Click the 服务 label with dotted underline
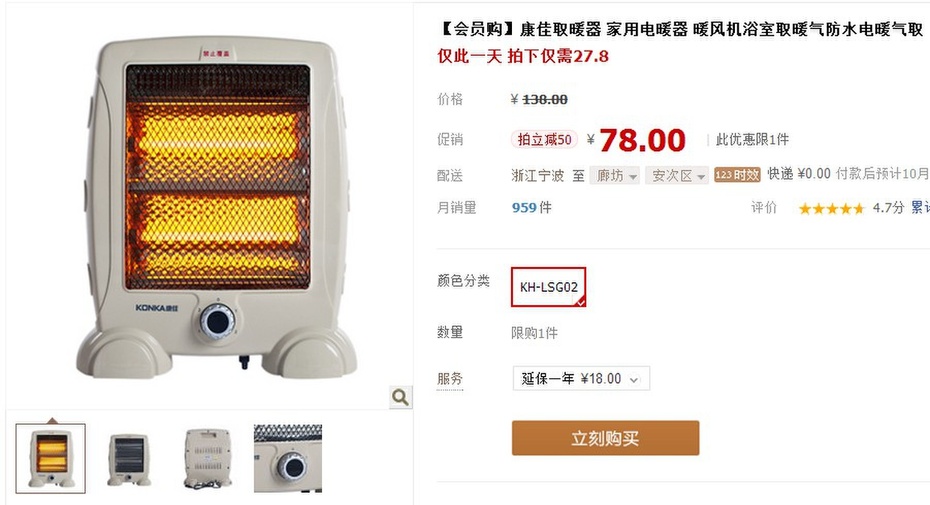The height and width of the screenshot is (505, 930). (450, 379)
